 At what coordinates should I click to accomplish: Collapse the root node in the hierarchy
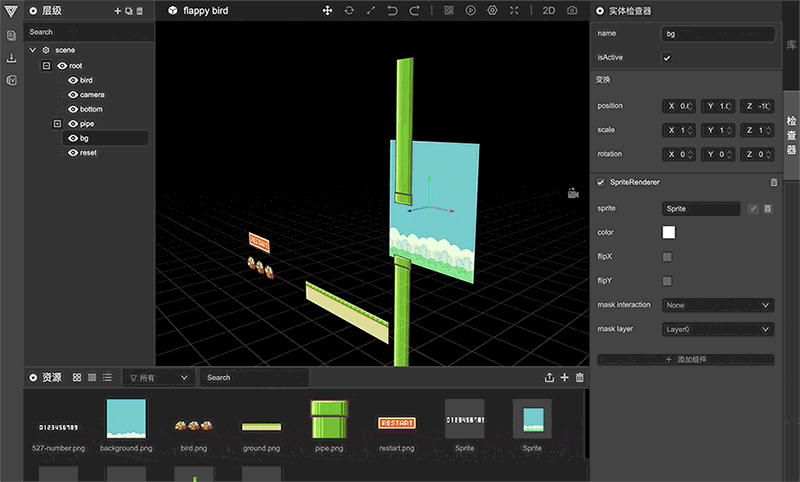pos(46,66)
